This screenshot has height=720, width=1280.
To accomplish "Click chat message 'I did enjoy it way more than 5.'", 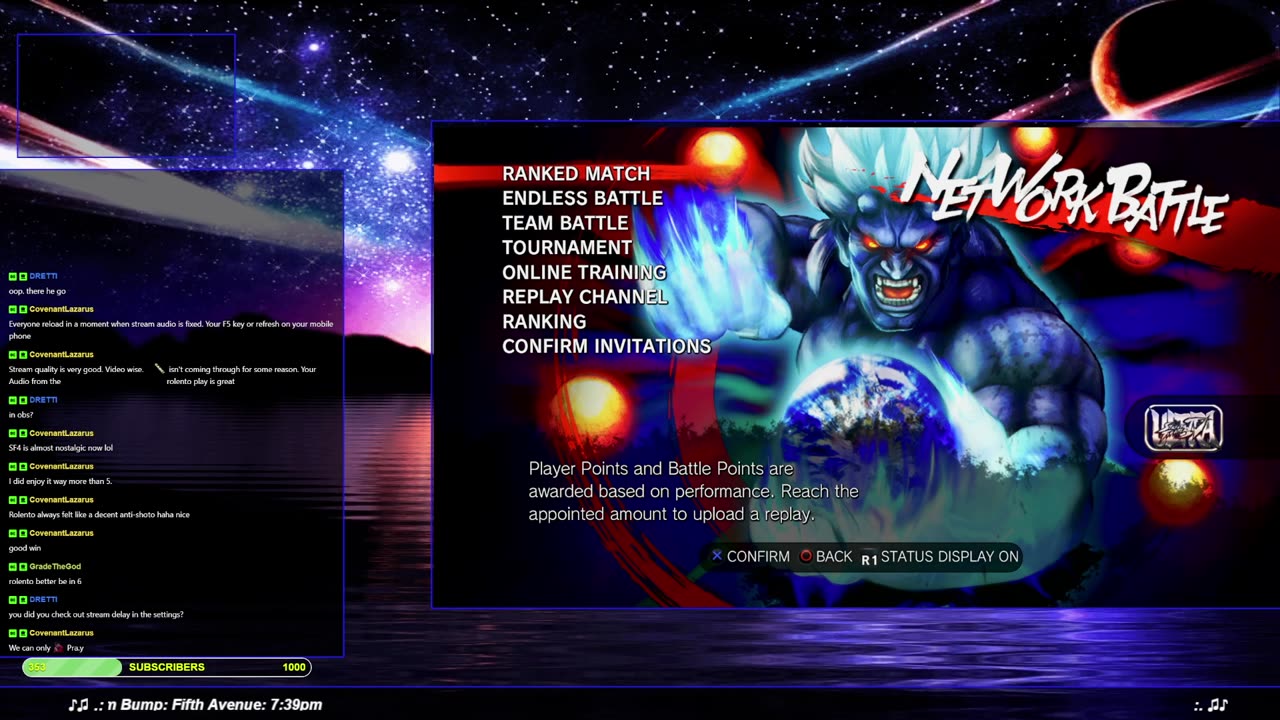I will click(x=60, y=481).
